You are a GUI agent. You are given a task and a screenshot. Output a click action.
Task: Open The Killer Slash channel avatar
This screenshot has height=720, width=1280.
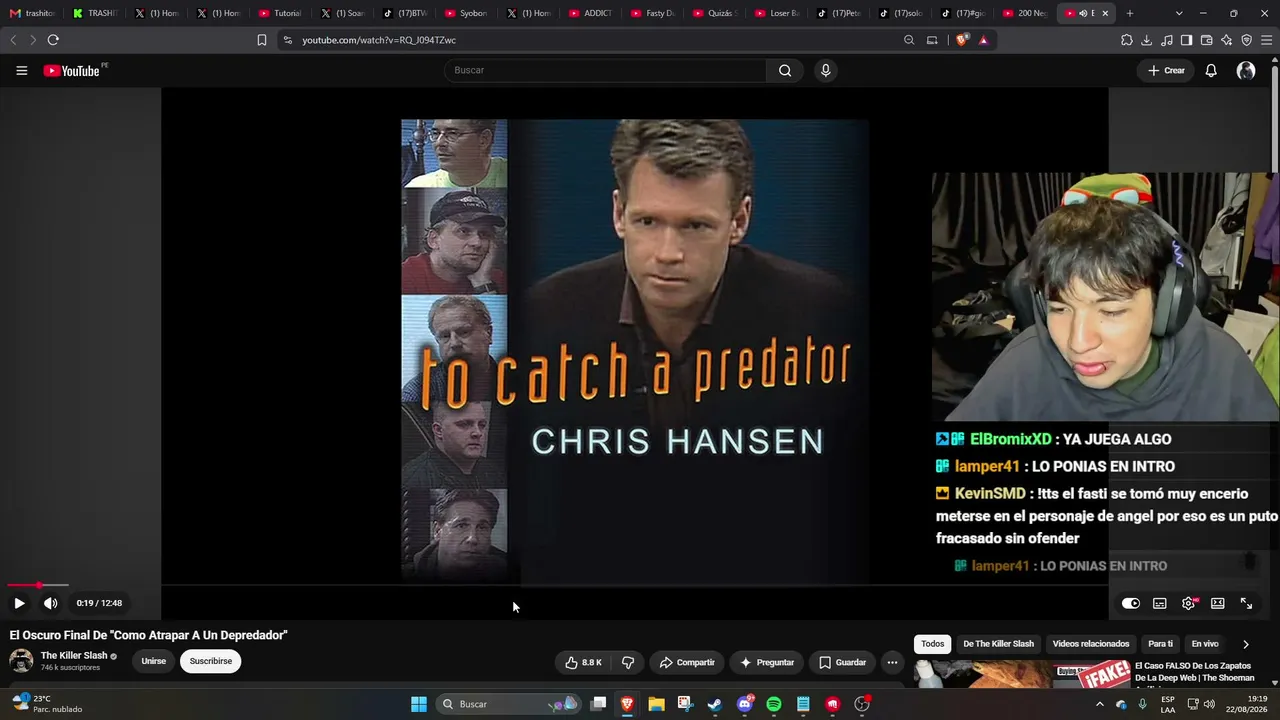point(21,661)
